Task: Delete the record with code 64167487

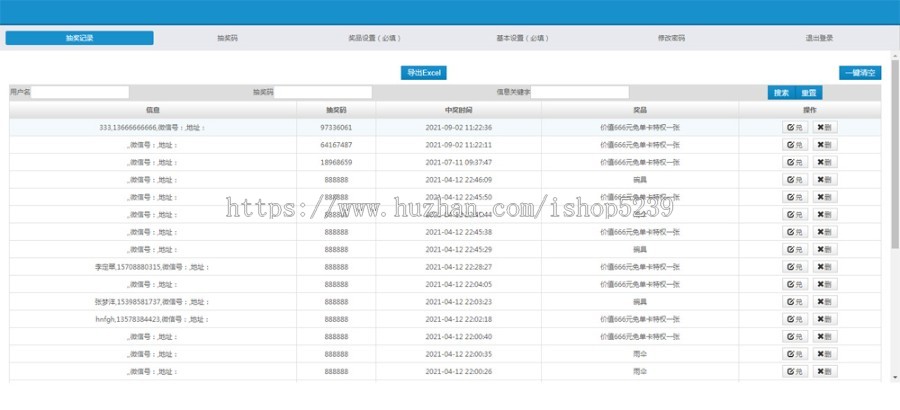Action: pos(825,145)
